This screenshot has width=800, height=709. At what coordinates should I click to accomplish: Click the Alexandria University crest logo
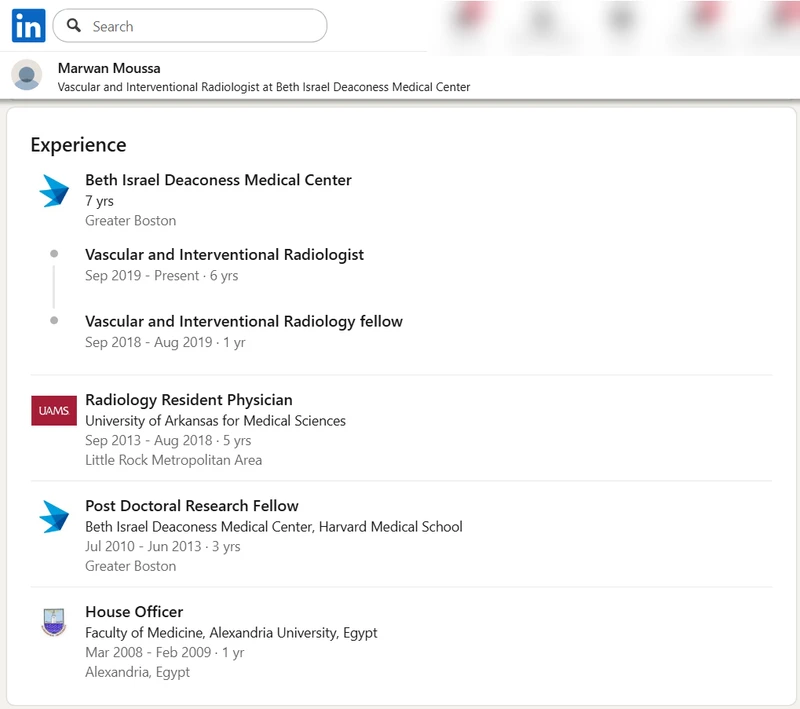coord(54,622)
